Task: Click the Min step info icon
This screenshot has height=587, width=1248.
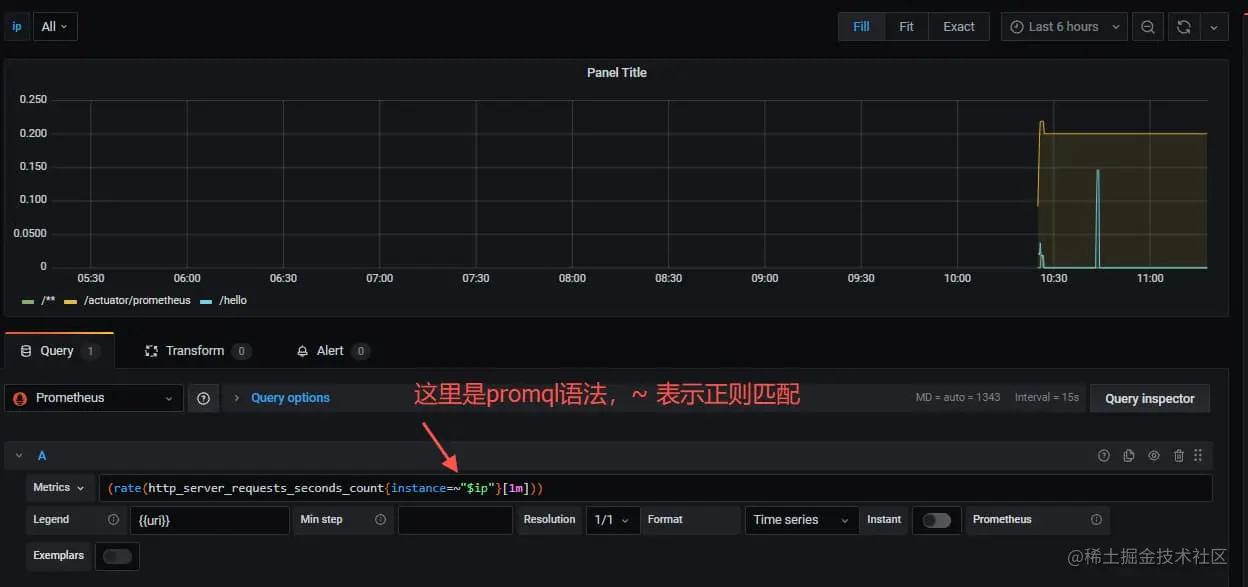Action: click(x=380, y=520)
